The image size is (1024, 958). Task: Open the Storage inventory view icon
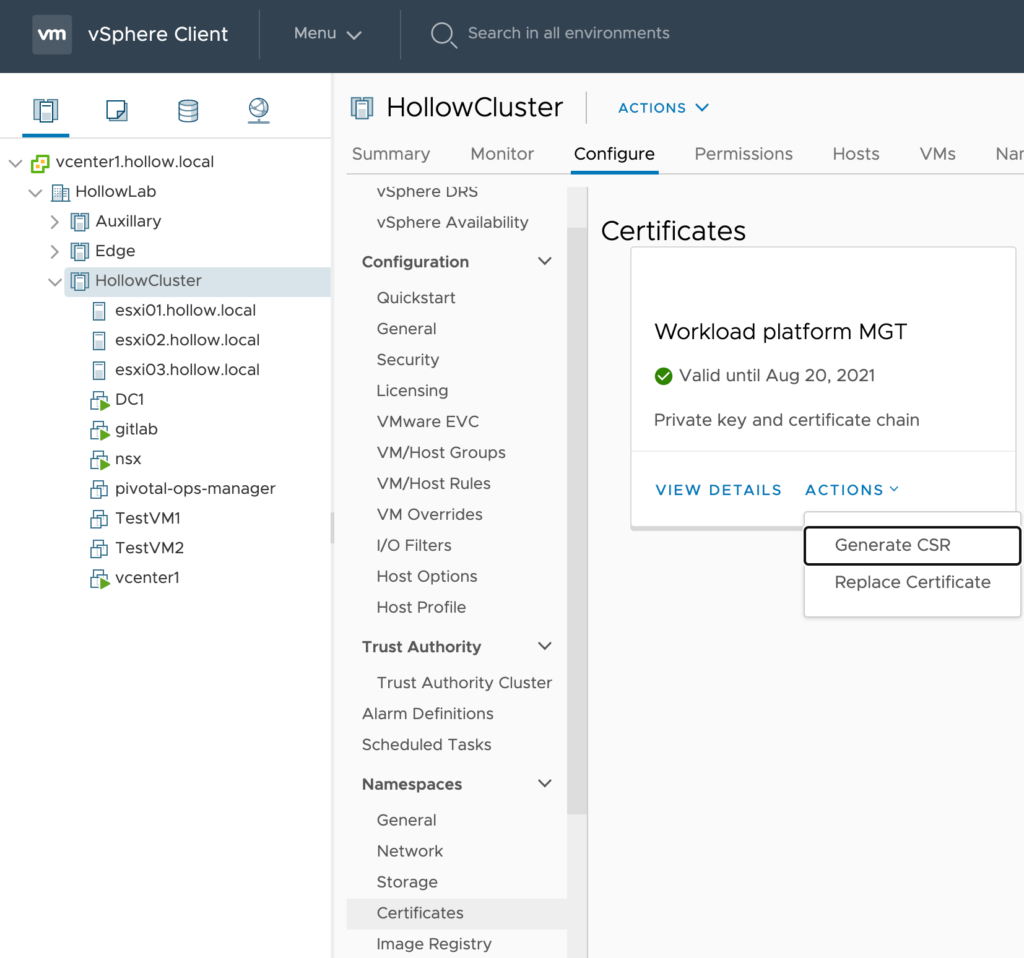click(x=188, y=110)
